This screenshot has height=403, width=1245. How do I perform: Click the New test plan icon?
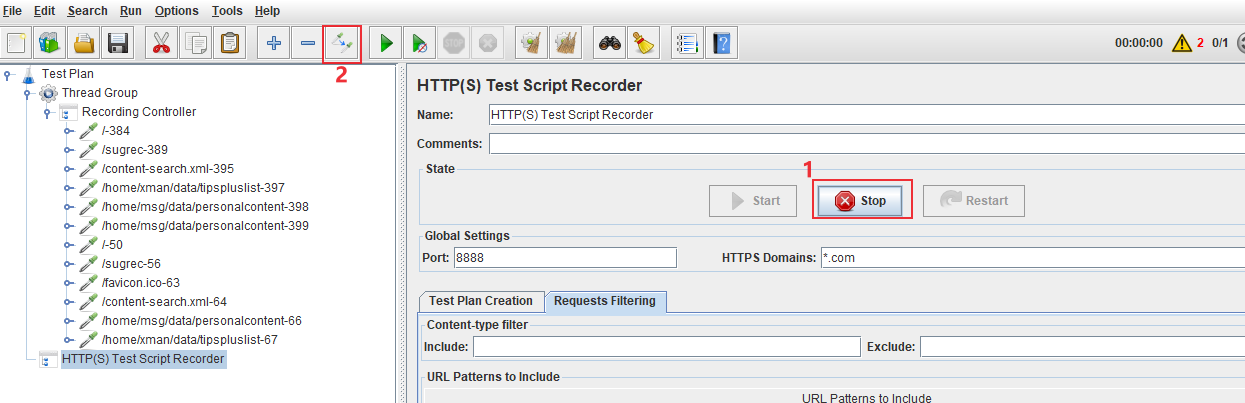point(17,43)
